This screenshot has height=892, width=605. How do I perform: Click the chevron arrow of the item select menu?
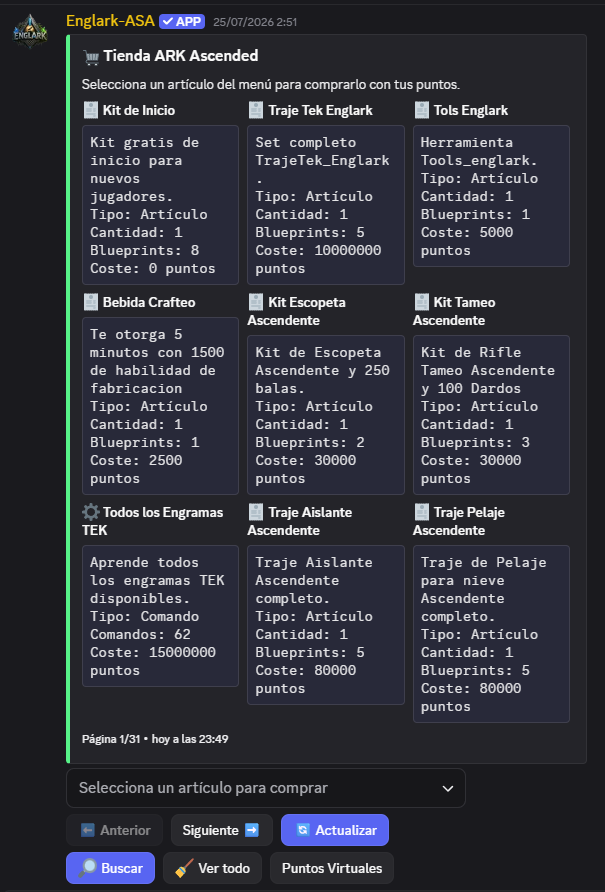[x=448, y=788]
